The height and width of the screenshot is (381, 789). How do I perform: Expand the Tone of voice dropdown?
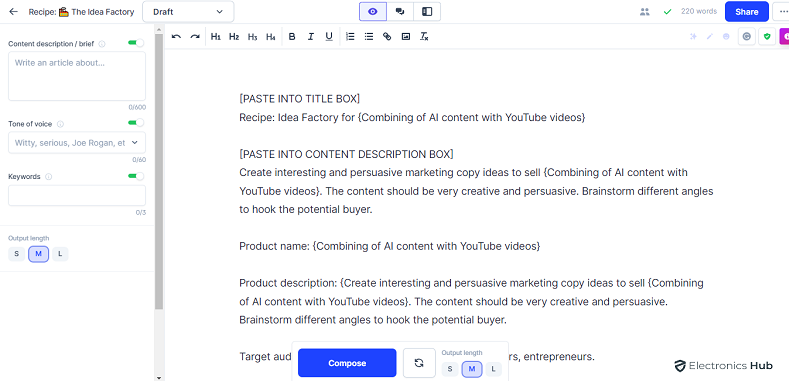77,143
